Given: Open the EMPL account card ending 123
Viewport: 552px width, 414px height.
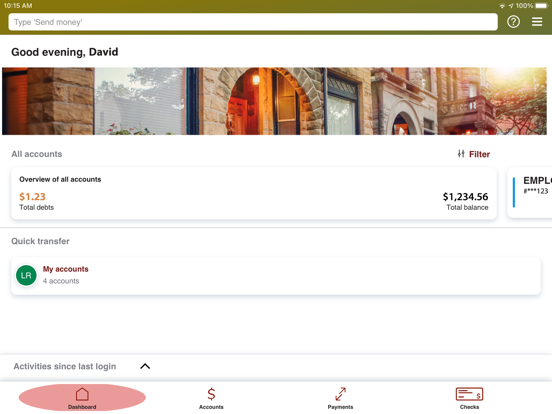Looking at the screenshot, I should pos(529,192).
